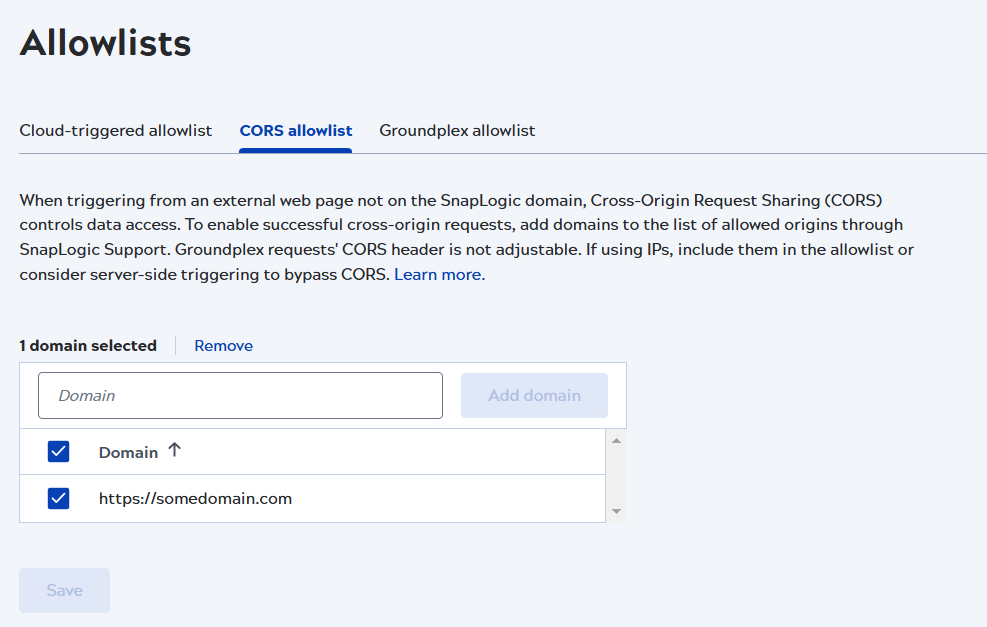Click the Domain column sort arrow
Image resolution: width=987 pixels, height=627 pixels.
point(174,451)
